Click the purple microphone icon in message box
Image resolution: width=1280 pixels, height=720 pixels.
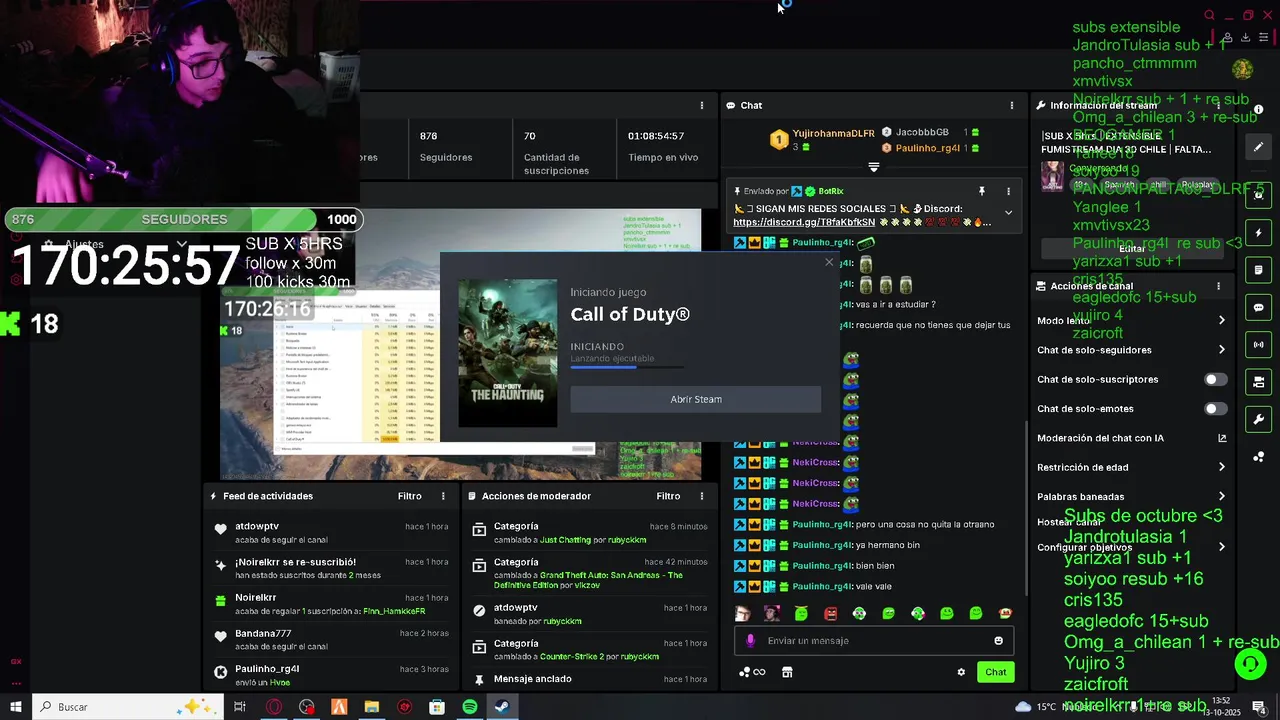coord(751,641)
